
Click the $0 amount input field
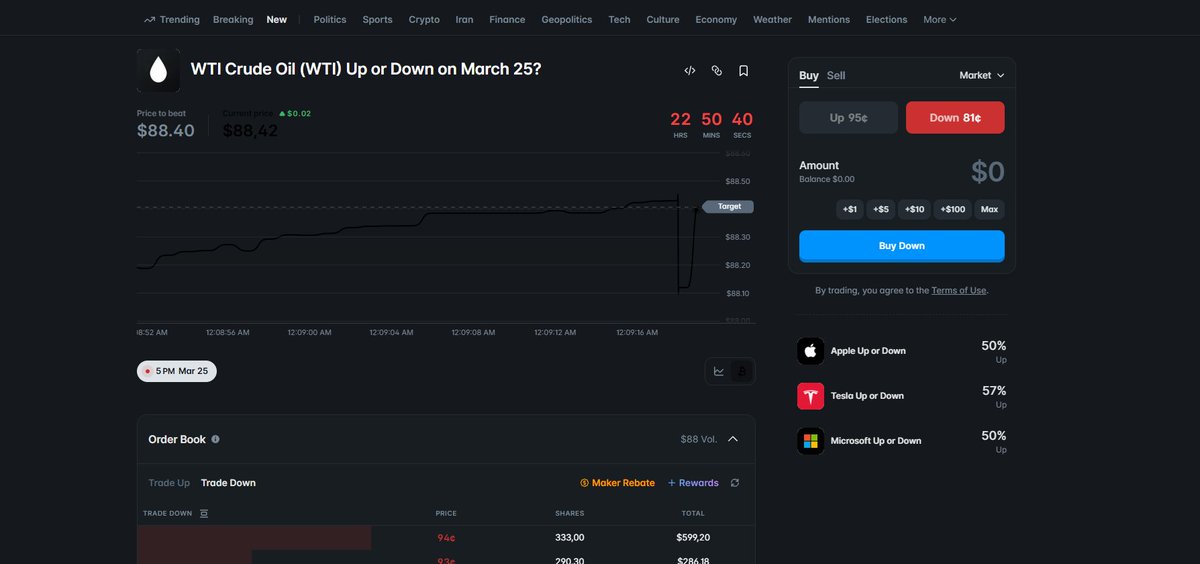[x=987, y=172]
